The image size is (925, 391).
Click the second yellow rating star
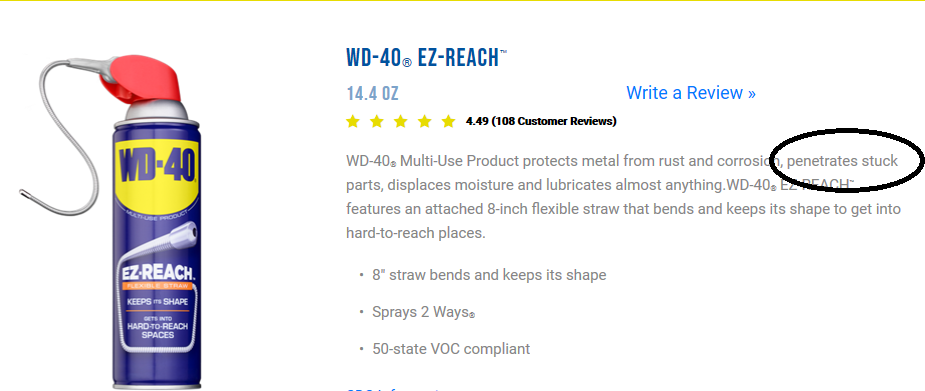point(377,121)
